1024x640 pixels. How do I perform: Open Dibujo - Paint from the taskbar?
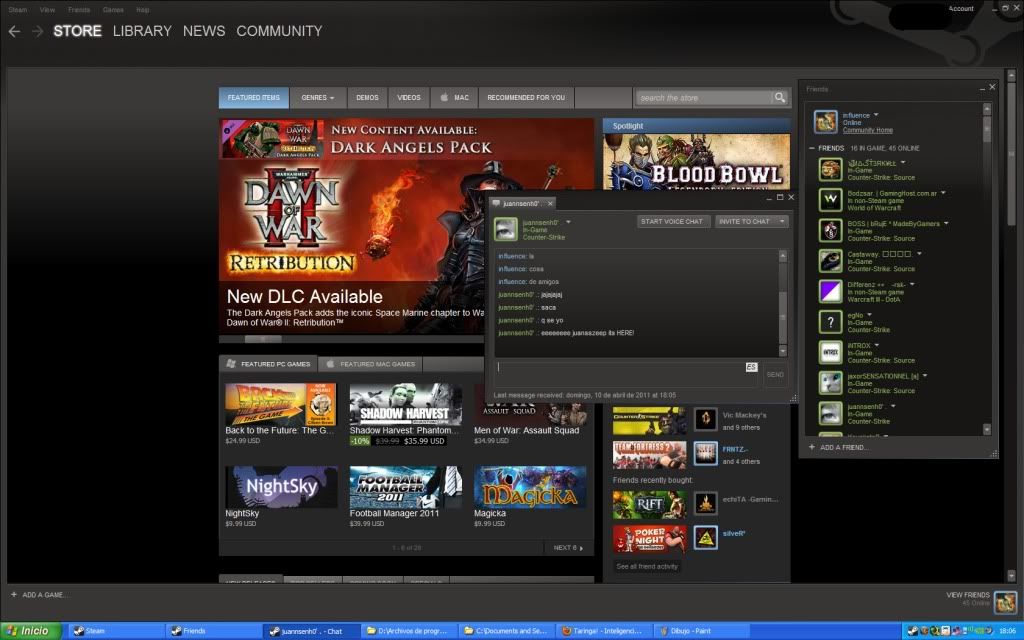click(x=700, y=631)
